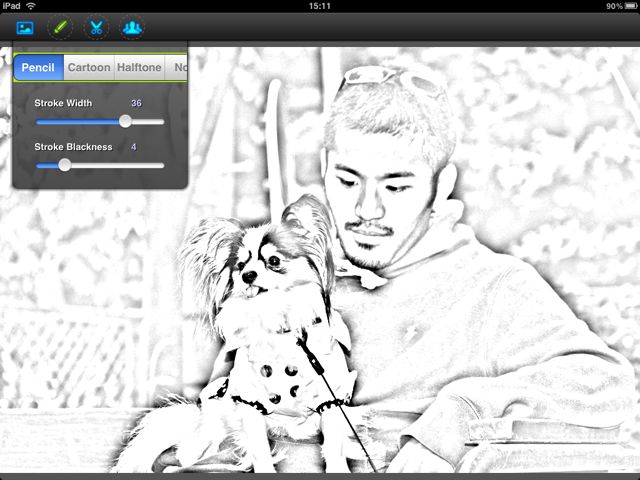Select the green pencil effects tool
The width and height of the screenshot is (640, 480).
pyautogui.click(x=60, y=28)
